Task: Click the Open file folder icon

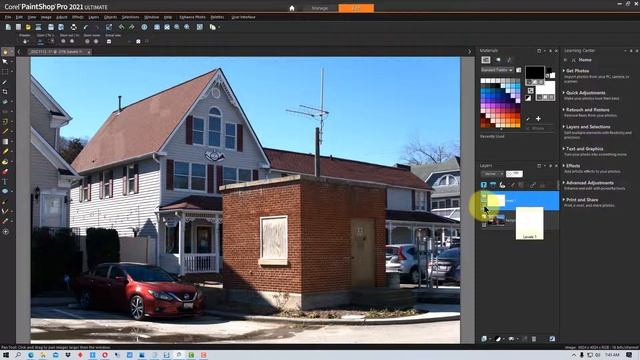Action: pos(28,27)
